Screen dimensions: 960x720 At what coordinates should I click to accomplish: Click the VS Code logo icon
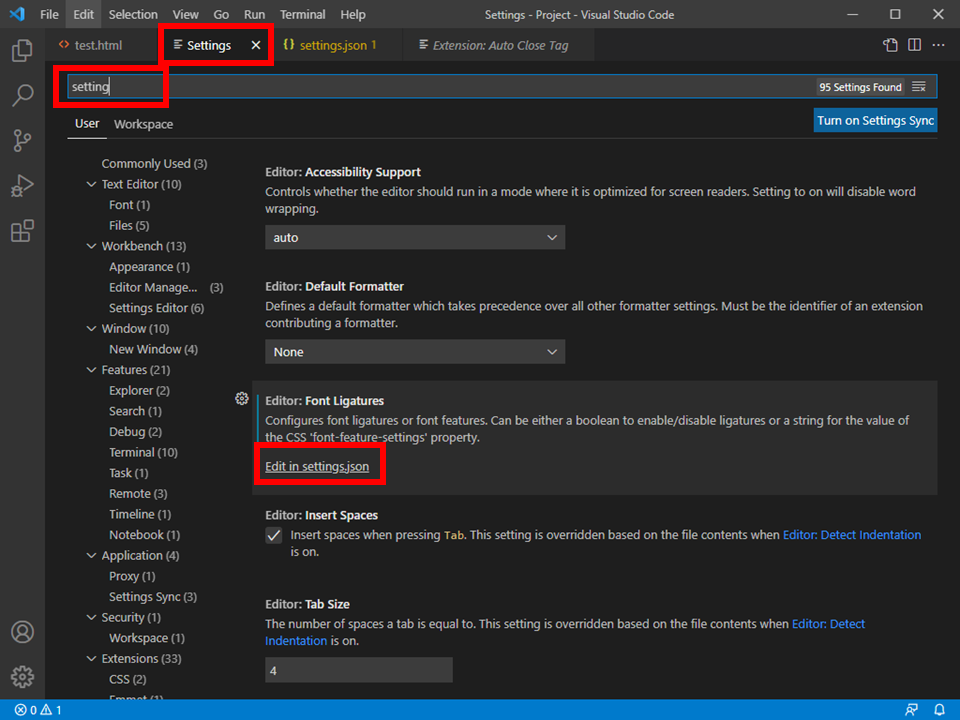(17, 14)
